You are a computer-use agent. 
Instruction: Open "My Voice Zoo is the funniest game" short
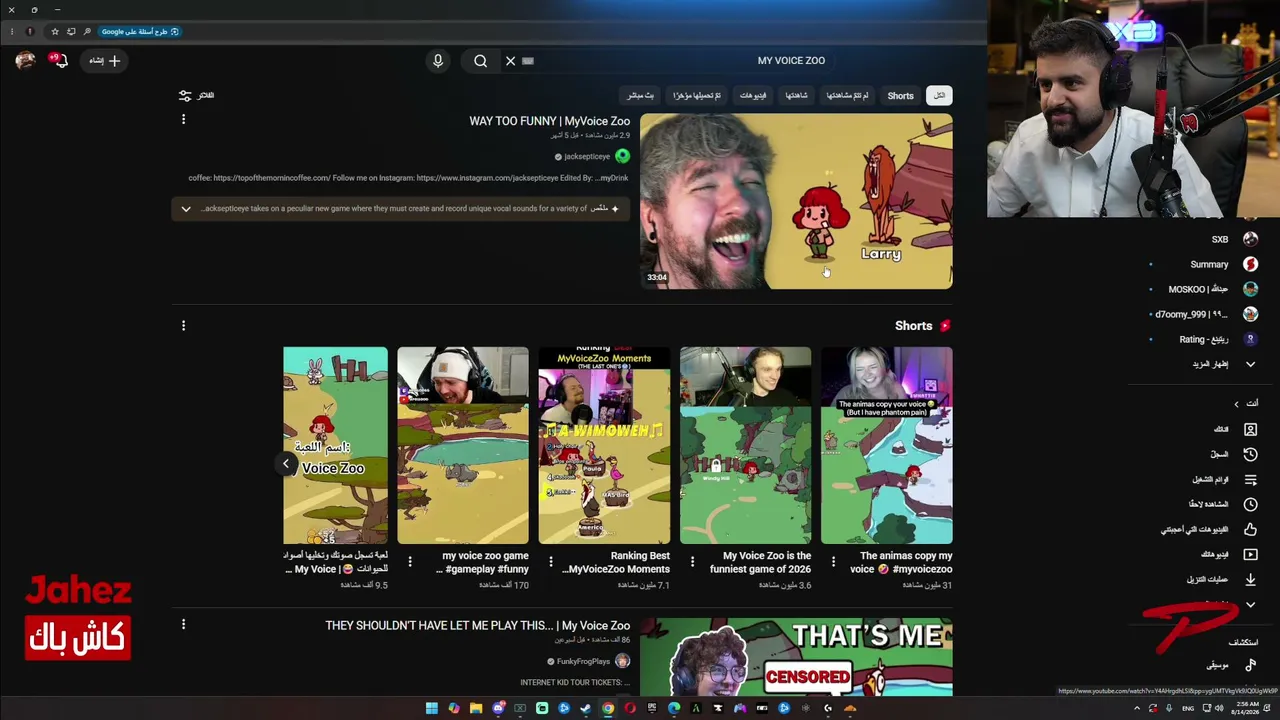[x=745, y=445]
